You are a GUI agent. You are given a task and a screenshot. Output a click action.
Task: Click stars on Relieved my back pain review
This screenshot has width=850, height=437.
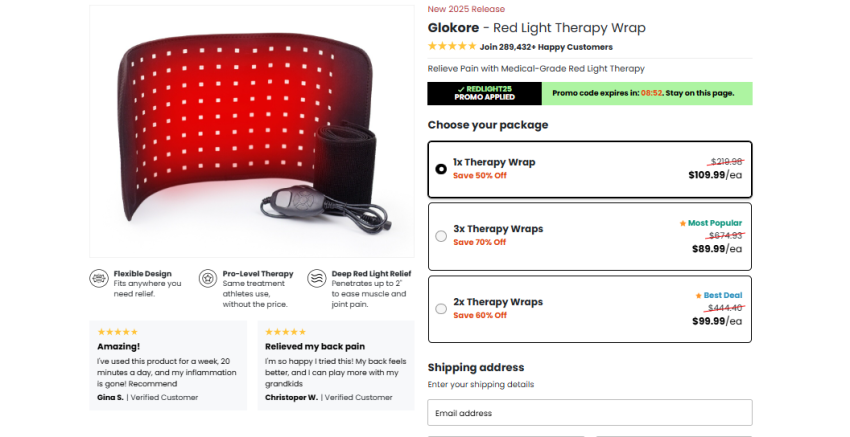(x=285, y=332)
